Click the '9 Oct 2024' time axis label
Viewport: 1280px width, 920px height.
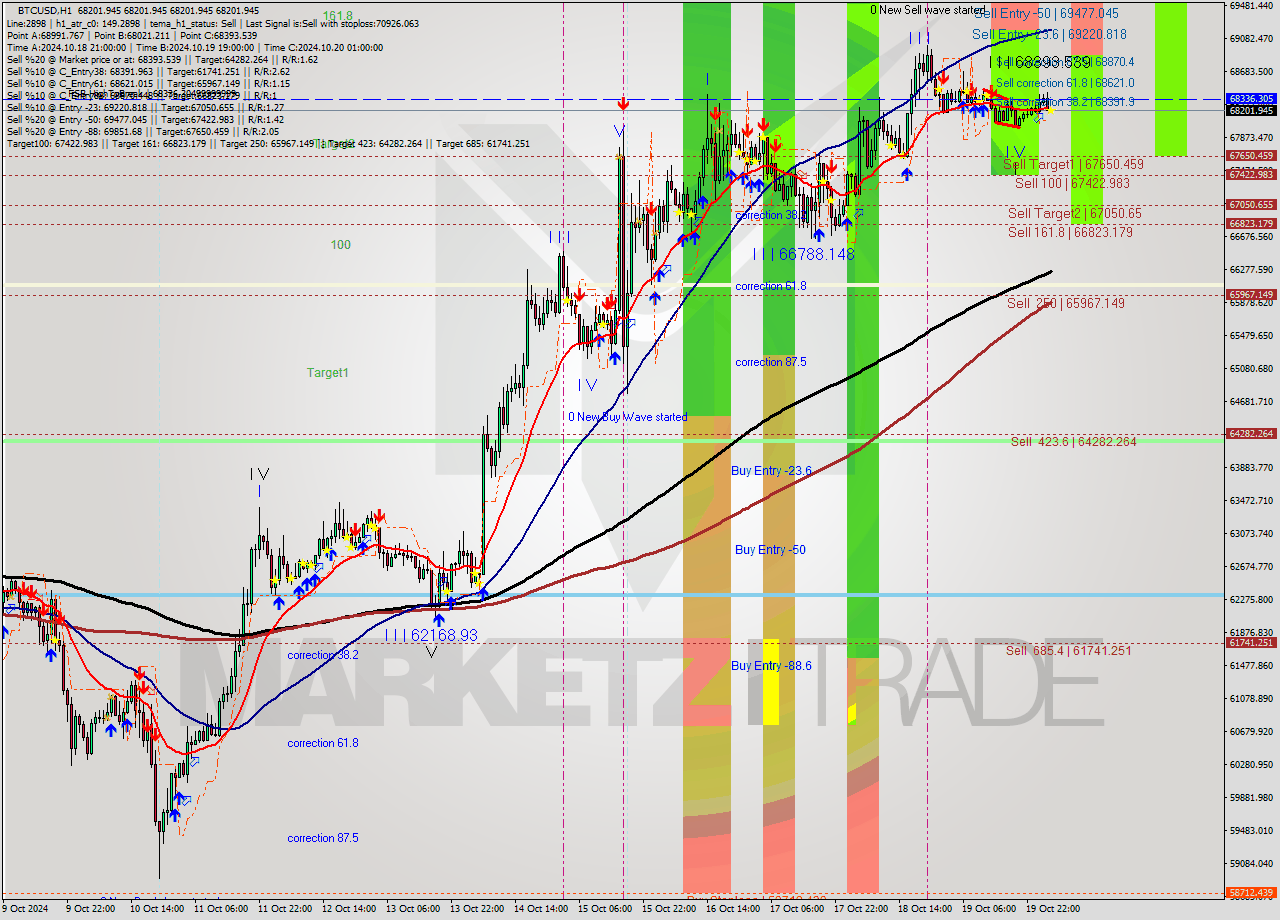(24, 909)
